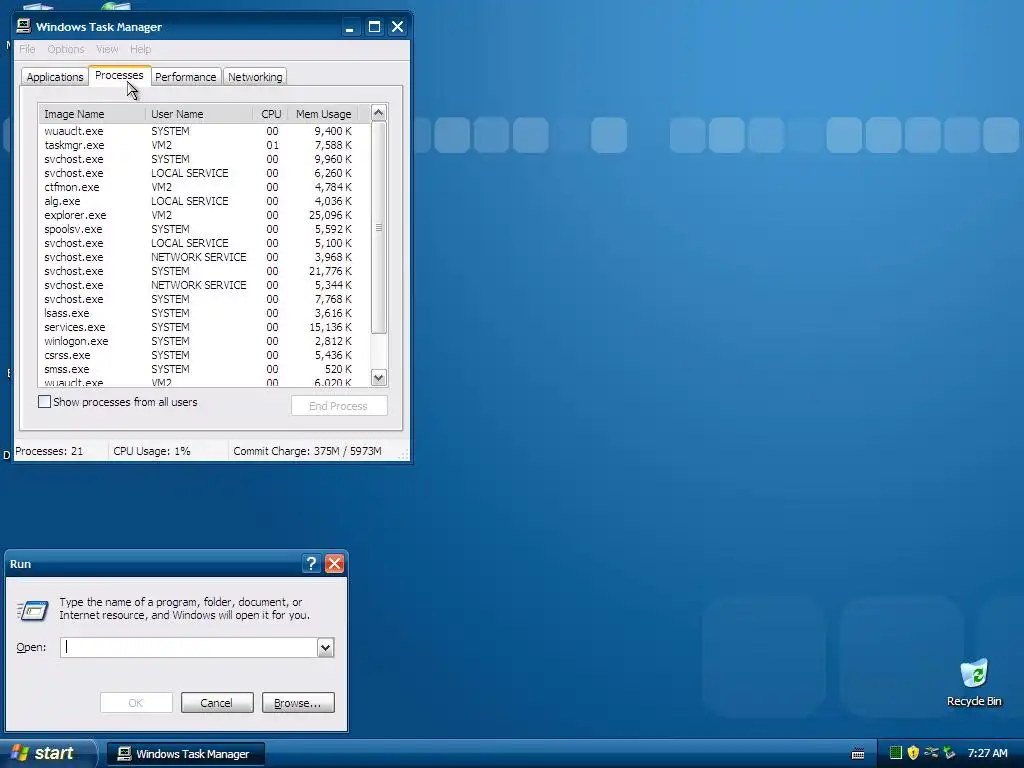Viewport: 1024px width, 768px height.
Task: Open the File menu in Task Manager
Action: (27, 49)
